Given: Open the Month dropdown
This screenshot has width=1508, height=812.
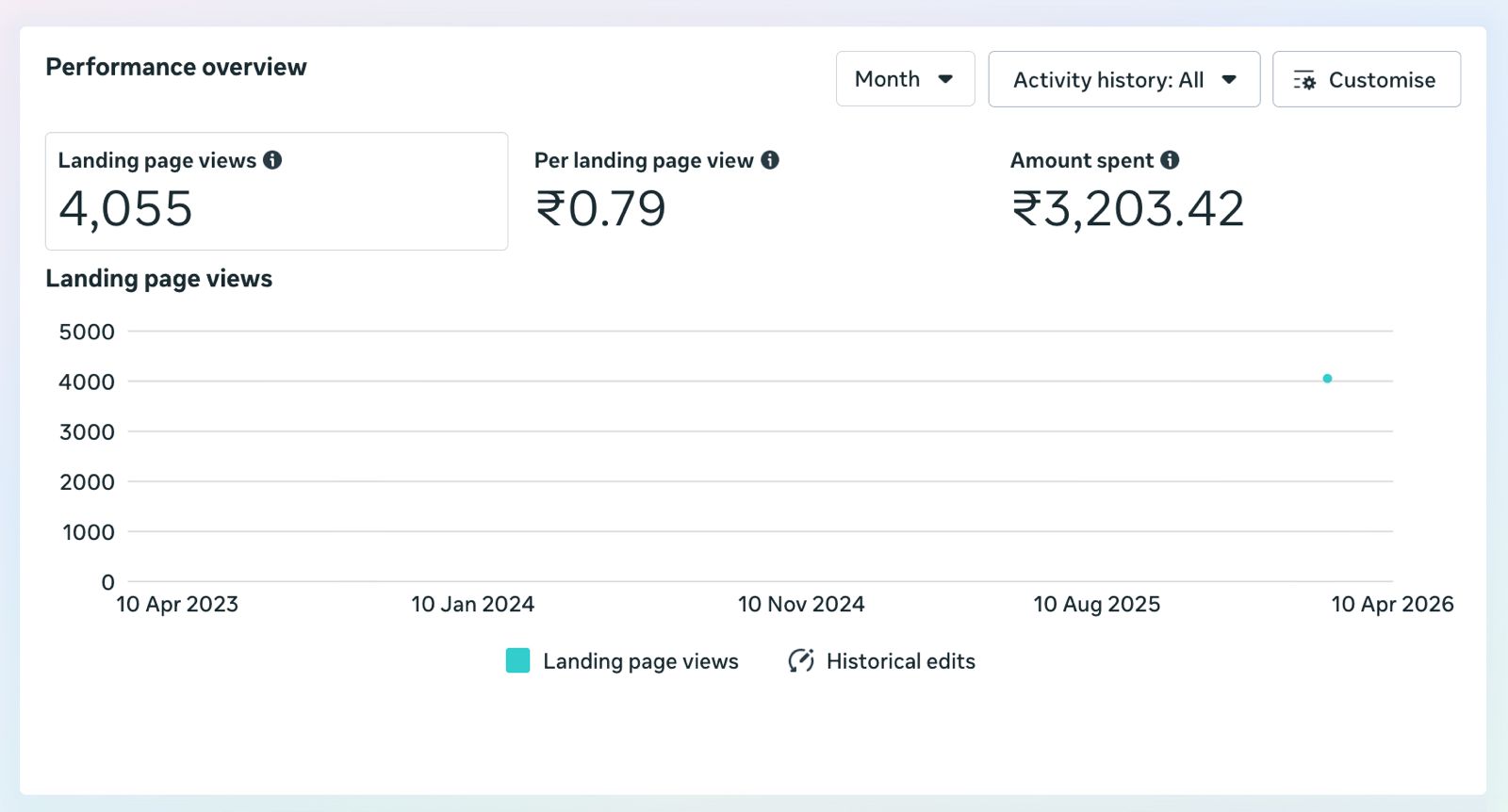Looking at the screenshot, I should tap(905, 79).
